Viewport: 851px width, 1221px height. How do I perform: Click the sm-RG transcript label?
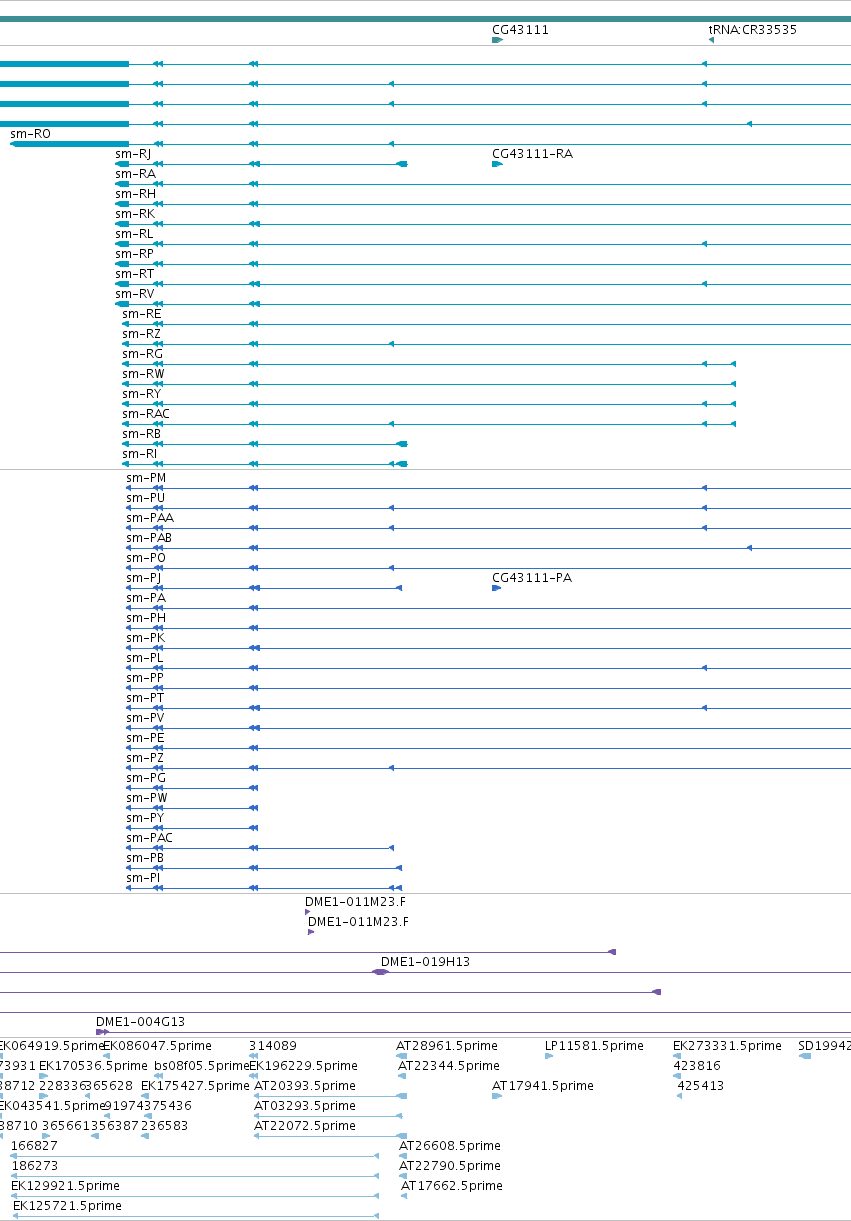click(142, 354)
